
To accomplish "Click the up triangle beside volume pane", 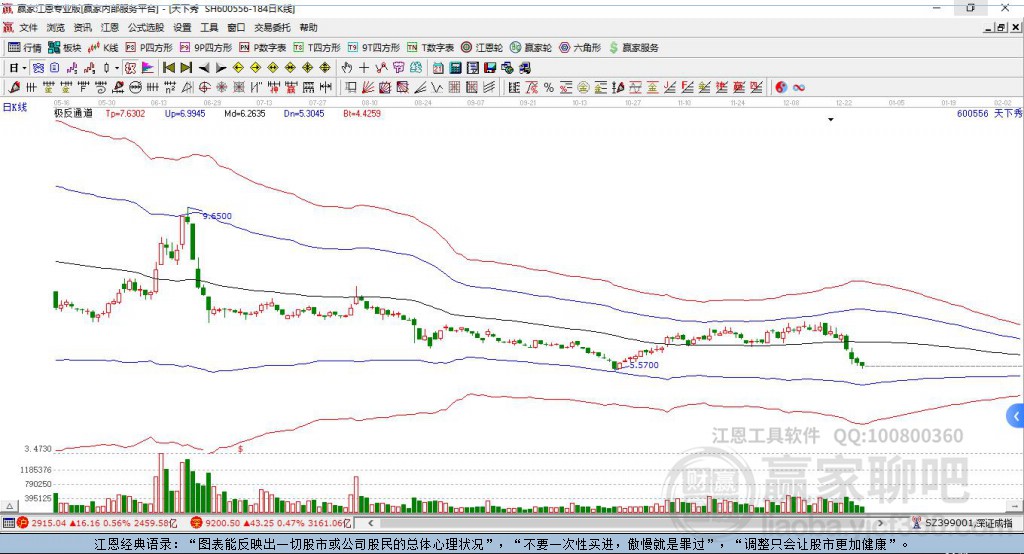I will [9, 506].
